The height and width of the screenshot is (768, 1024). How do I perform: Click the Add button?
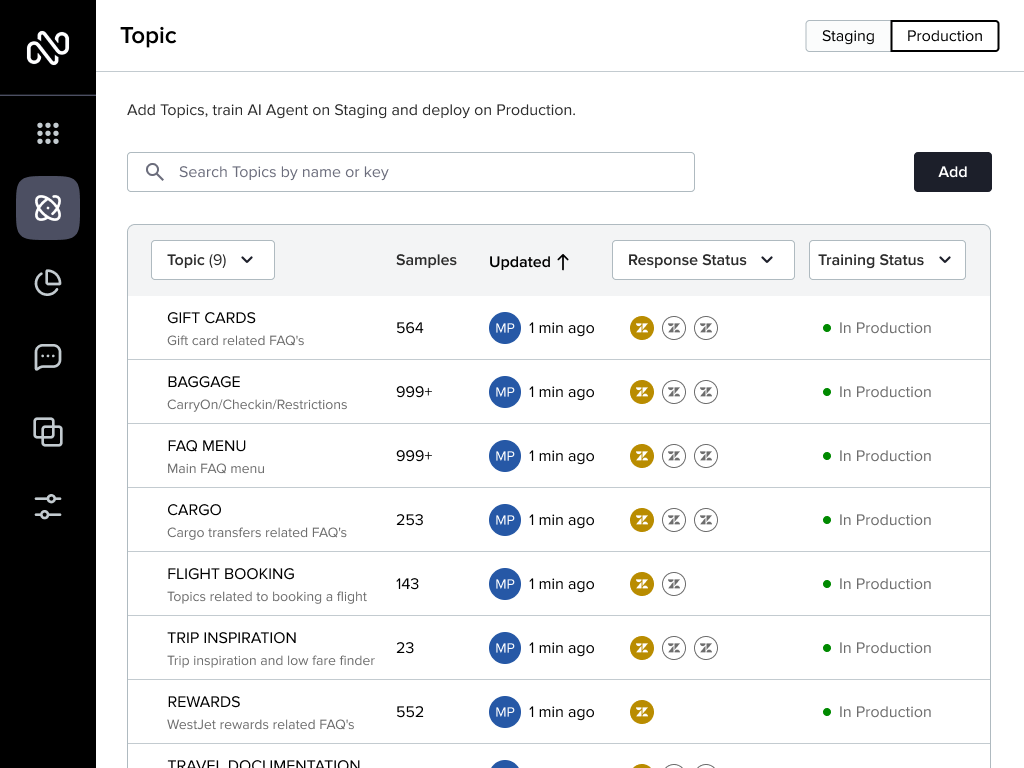click(x=952, y=172)
